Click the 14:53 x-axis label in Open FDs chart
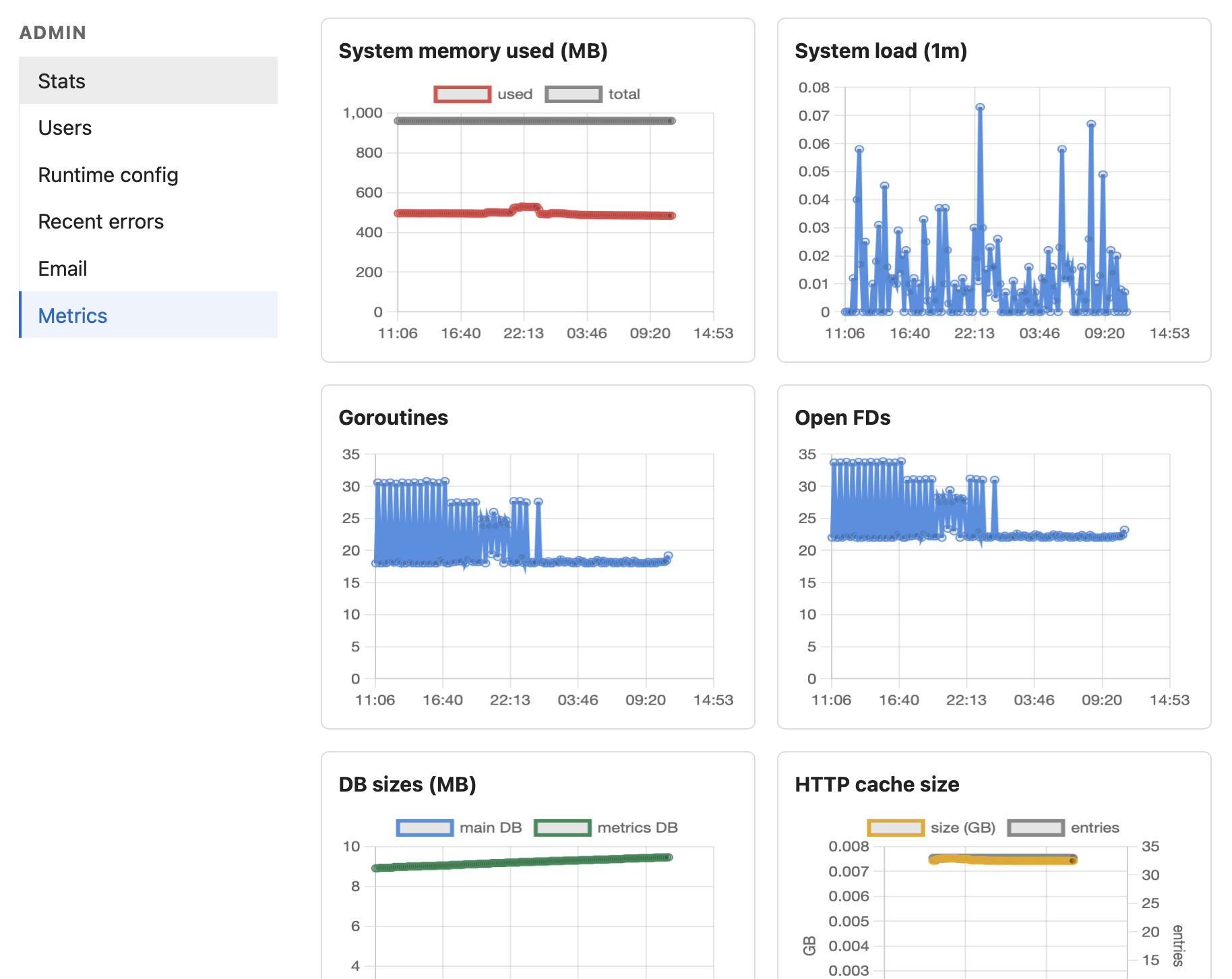The width and height of the screenshot is (1232, 979). pyautogui.click(x=1169, y=700)
